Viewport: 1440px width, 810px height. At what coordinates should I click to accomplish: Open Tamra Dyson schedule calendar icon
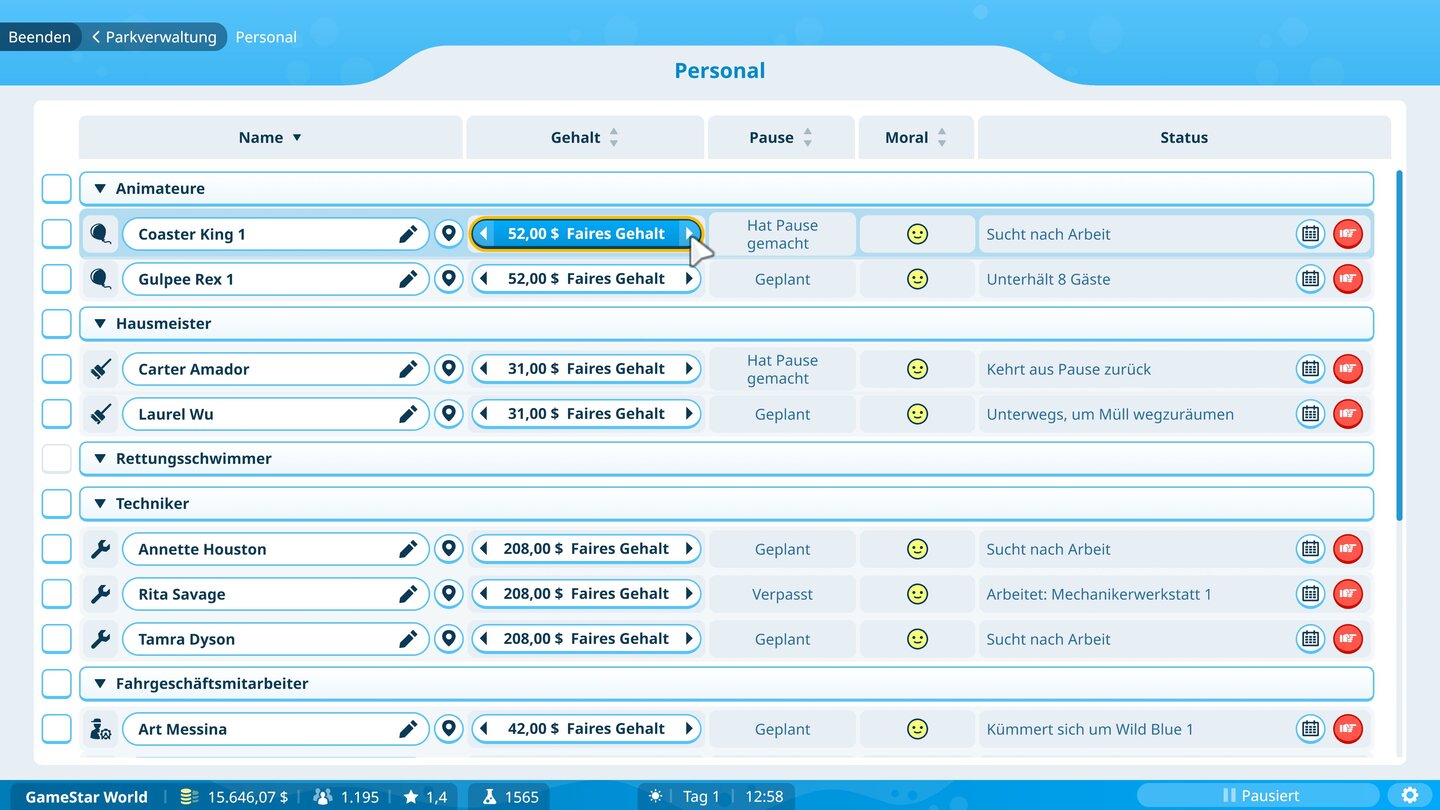tap(1310, 639)
